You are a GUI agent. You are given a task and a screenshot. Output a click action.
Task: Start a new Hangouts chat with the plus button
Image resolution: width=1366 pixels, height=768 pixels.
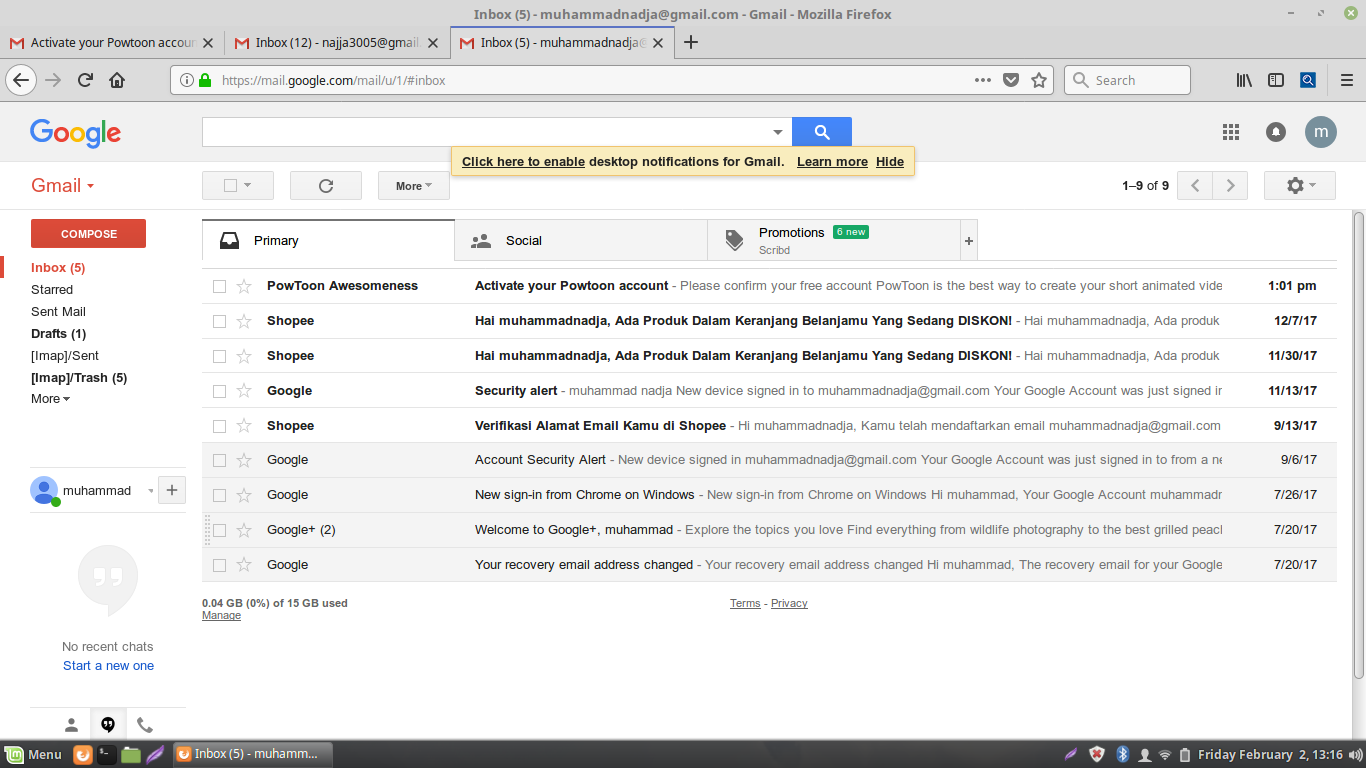click(172, 490)
